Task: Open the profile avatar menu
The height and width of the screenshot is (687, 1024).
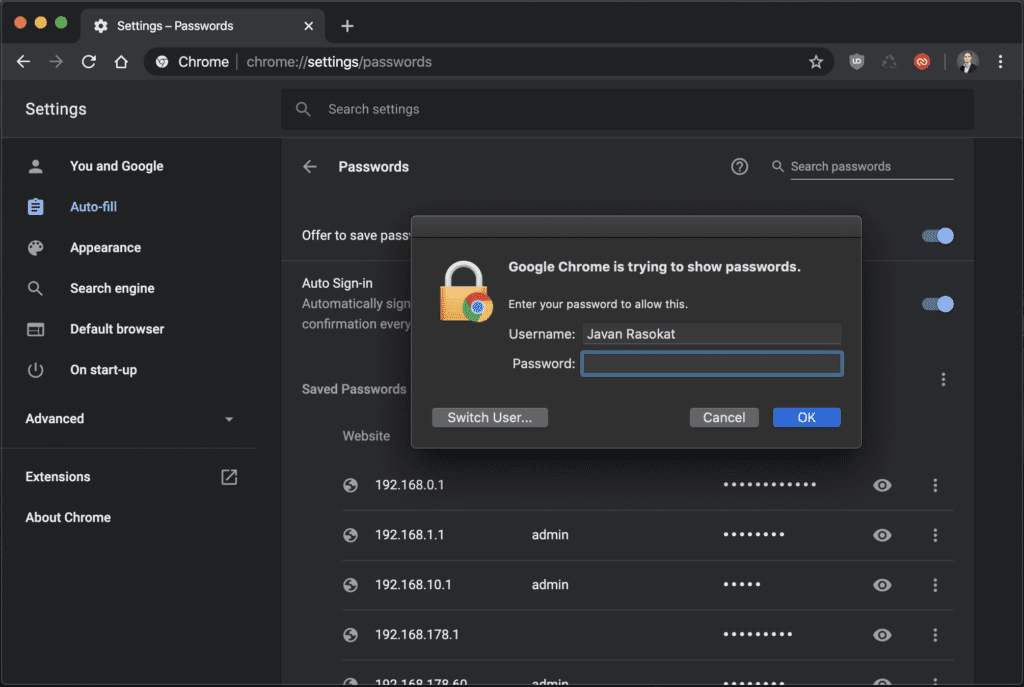Action: point(967,62)
